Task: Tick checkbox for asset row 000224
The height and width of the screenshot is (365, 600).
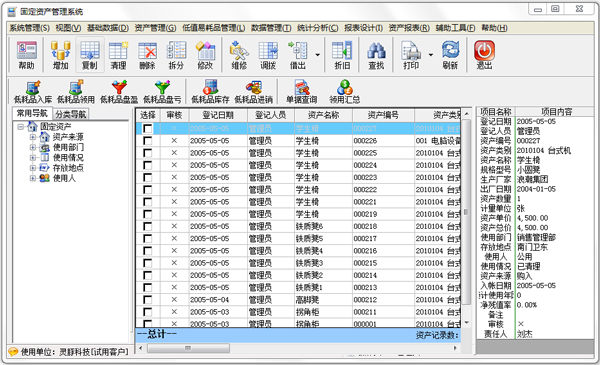Action: [x=147, y=165]
